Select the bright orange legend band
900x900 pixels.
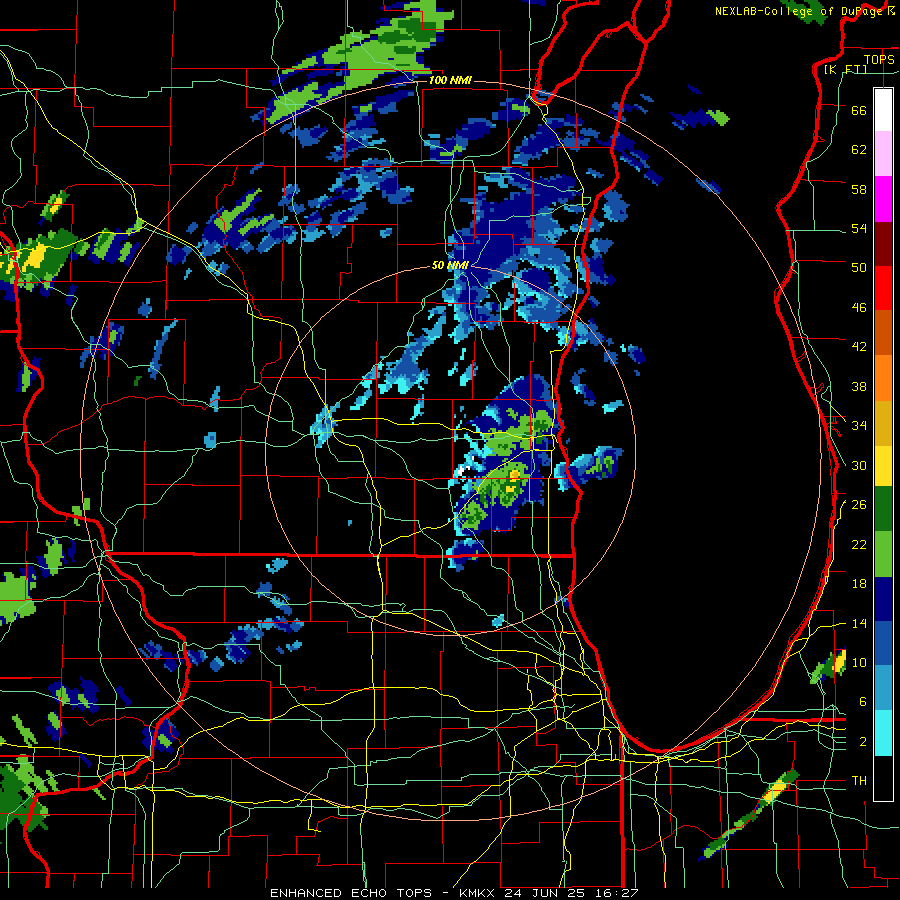click(883, 377)
